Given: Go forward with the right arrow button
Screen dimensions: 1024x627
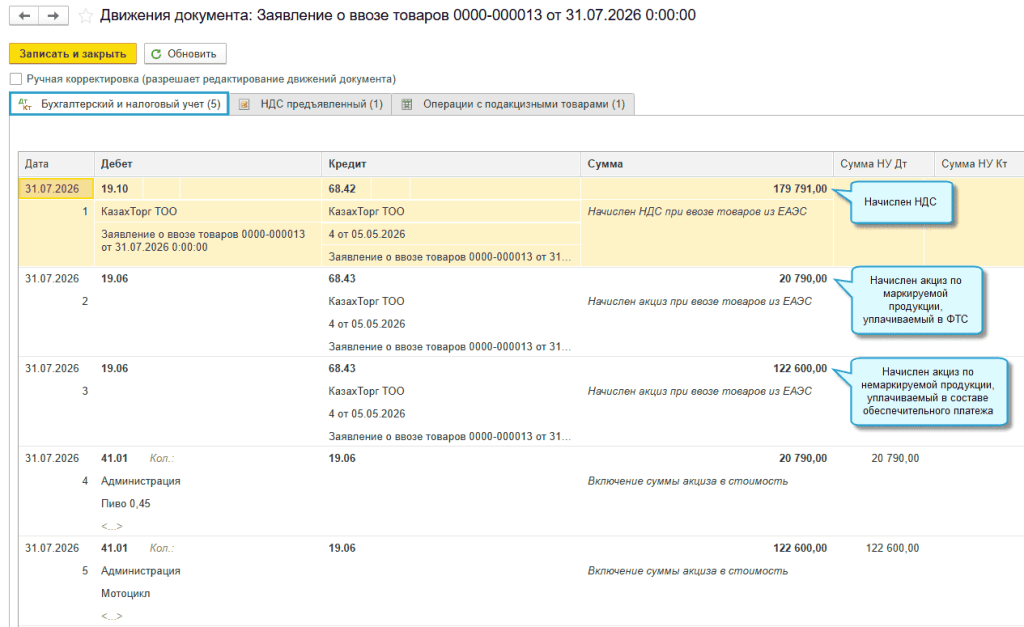Looking at the screenshot, I should click(x=54, y=16).
